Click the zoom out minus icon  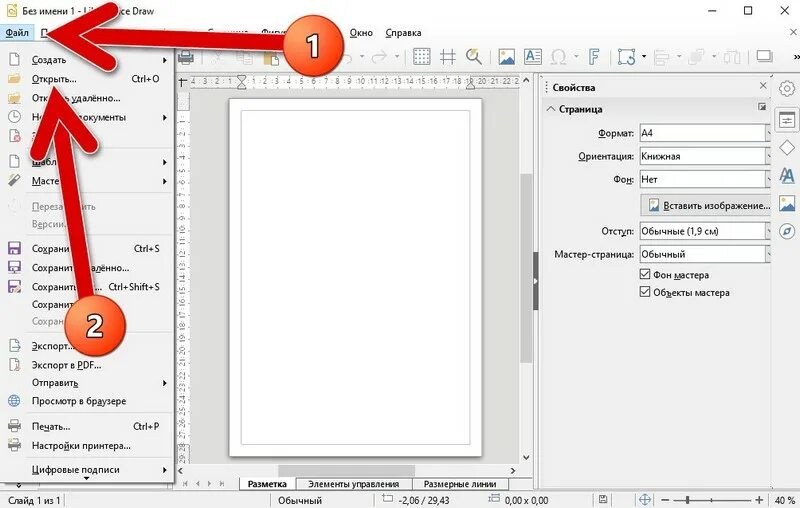[665, 500]
